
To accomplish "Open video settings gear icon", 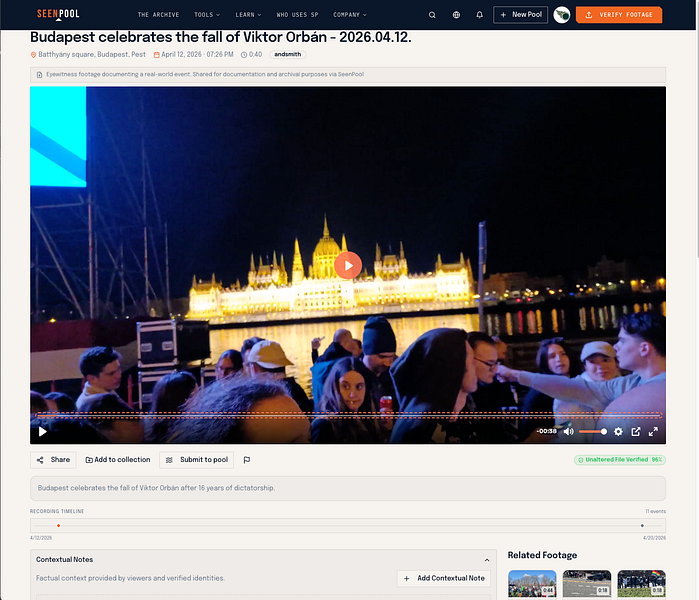I will coord(618,432).
